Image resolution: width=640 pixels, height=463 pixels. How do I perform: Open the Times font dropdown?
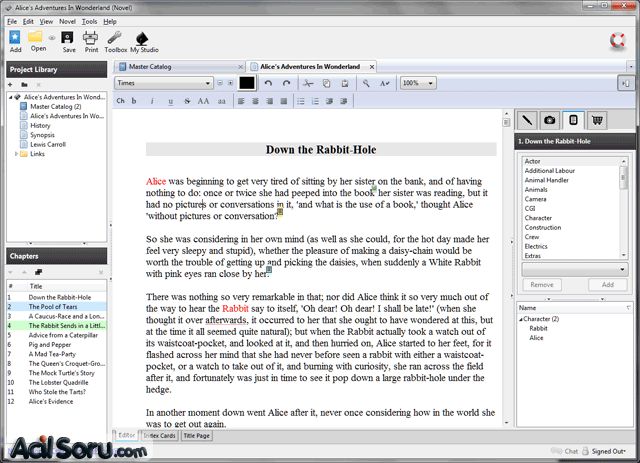pyautogui.click(x=164, y=83)
